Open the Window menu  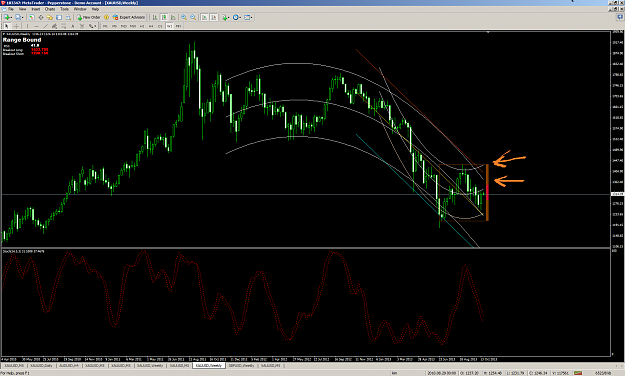80,9
